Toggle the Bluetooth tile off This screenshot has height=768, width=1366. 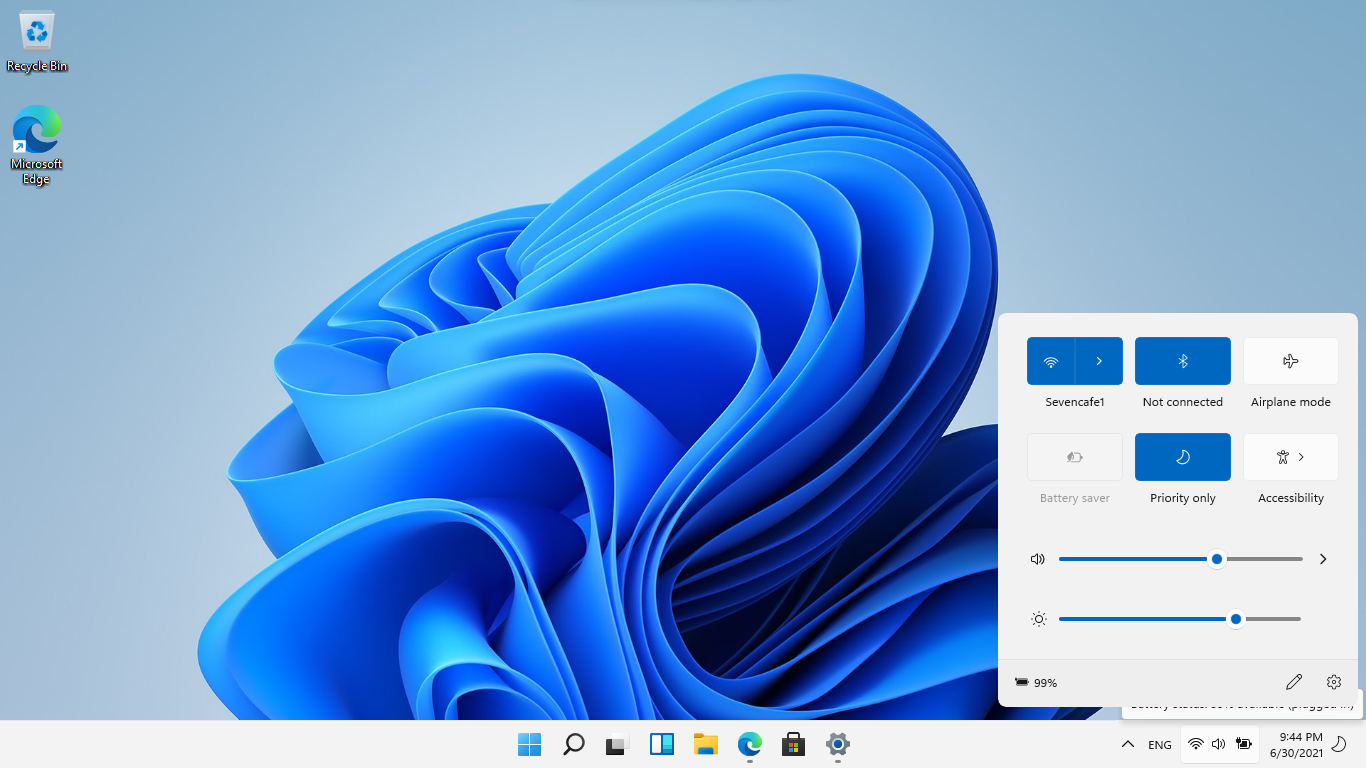point(1183,361)
